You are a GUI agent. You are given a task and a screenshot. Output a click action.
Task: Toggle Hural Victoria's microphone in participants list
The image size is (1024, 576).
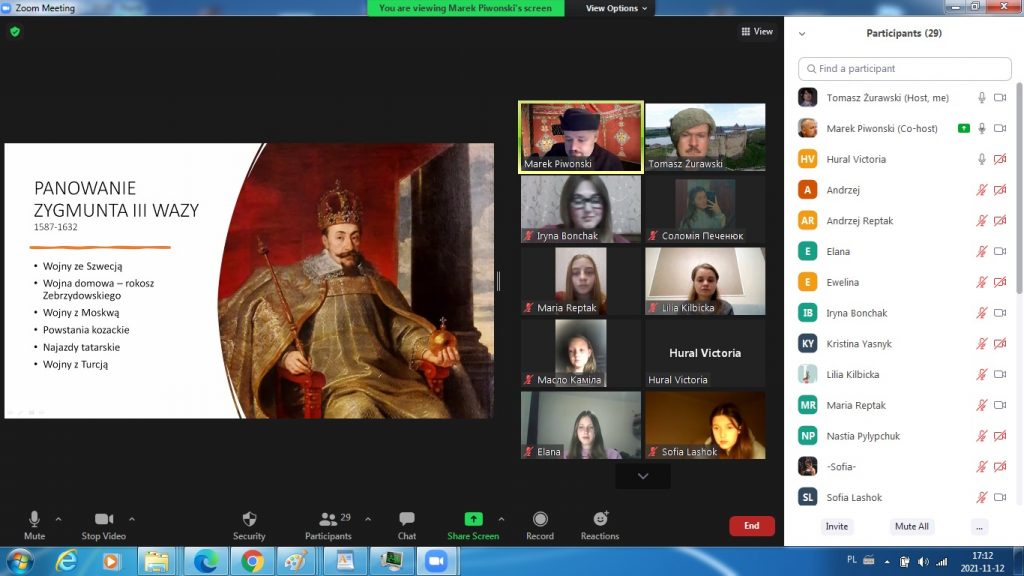point(982,159)
